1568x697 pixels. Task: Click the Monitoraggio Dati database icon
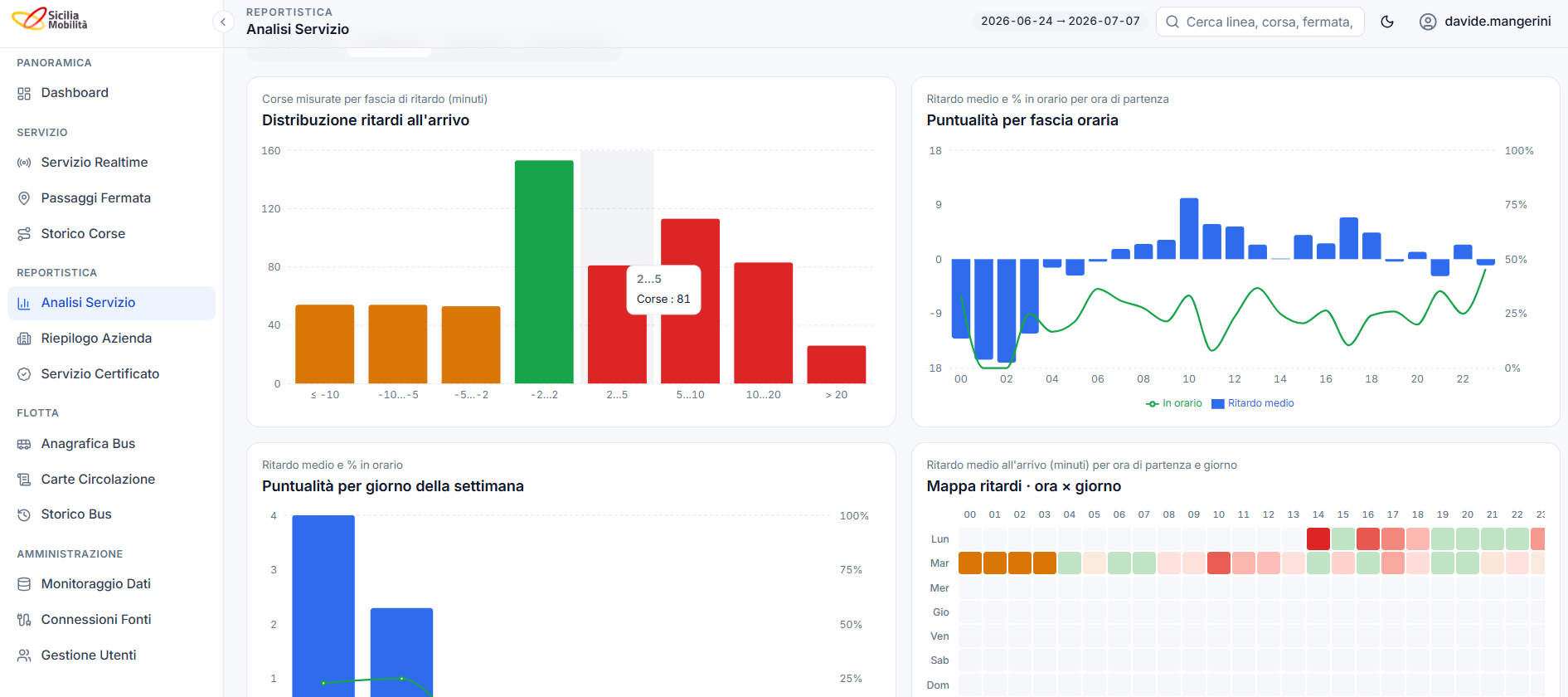(24, 584)
